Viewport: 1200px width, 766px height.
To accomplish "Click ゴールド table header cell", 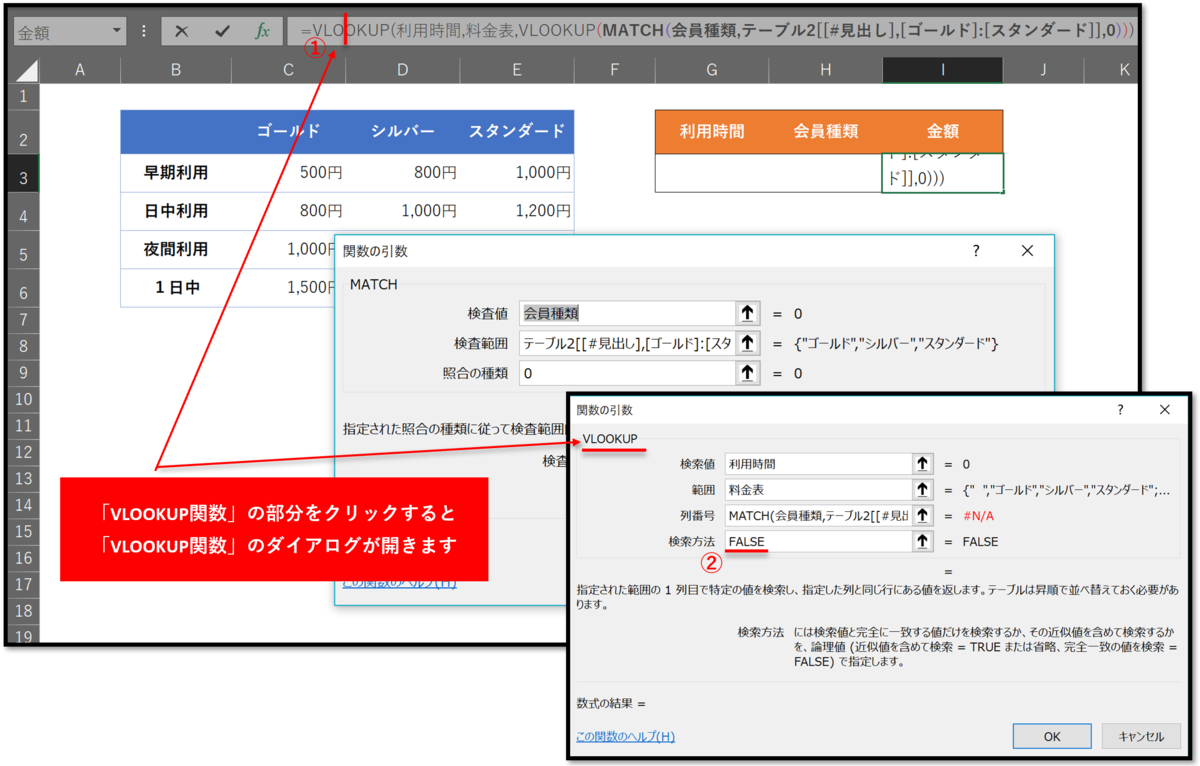I will coord(289,131).
